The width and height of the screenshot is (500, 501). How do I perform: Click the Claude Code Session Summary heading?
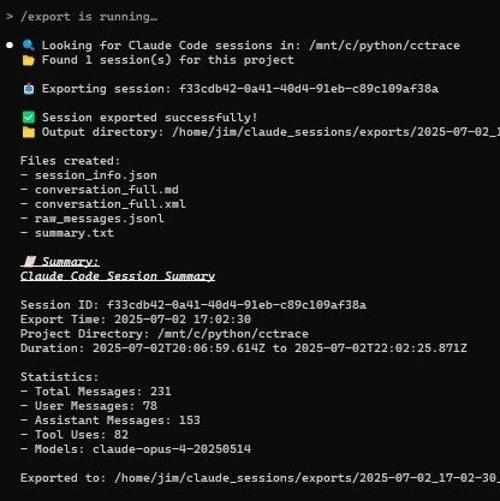coord(117,276)
